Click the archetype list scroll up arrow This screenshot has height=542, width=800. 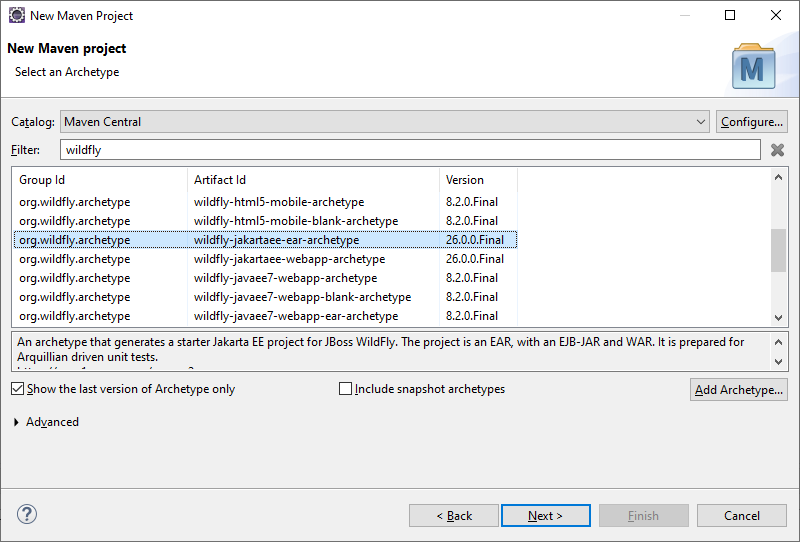[778, 178]
